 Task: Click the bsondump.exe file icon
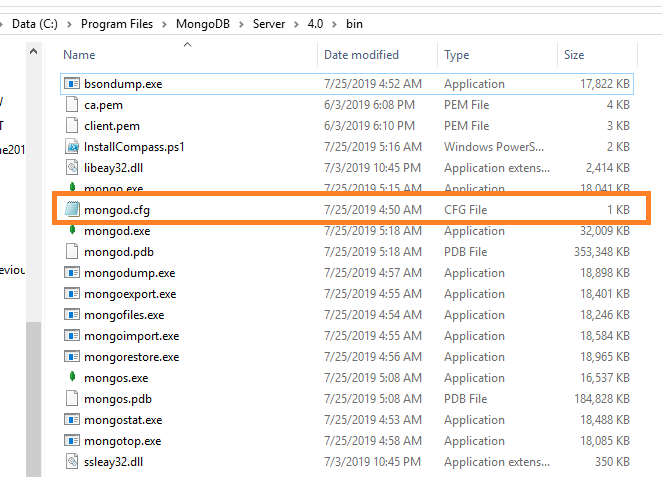click(71, 84)
